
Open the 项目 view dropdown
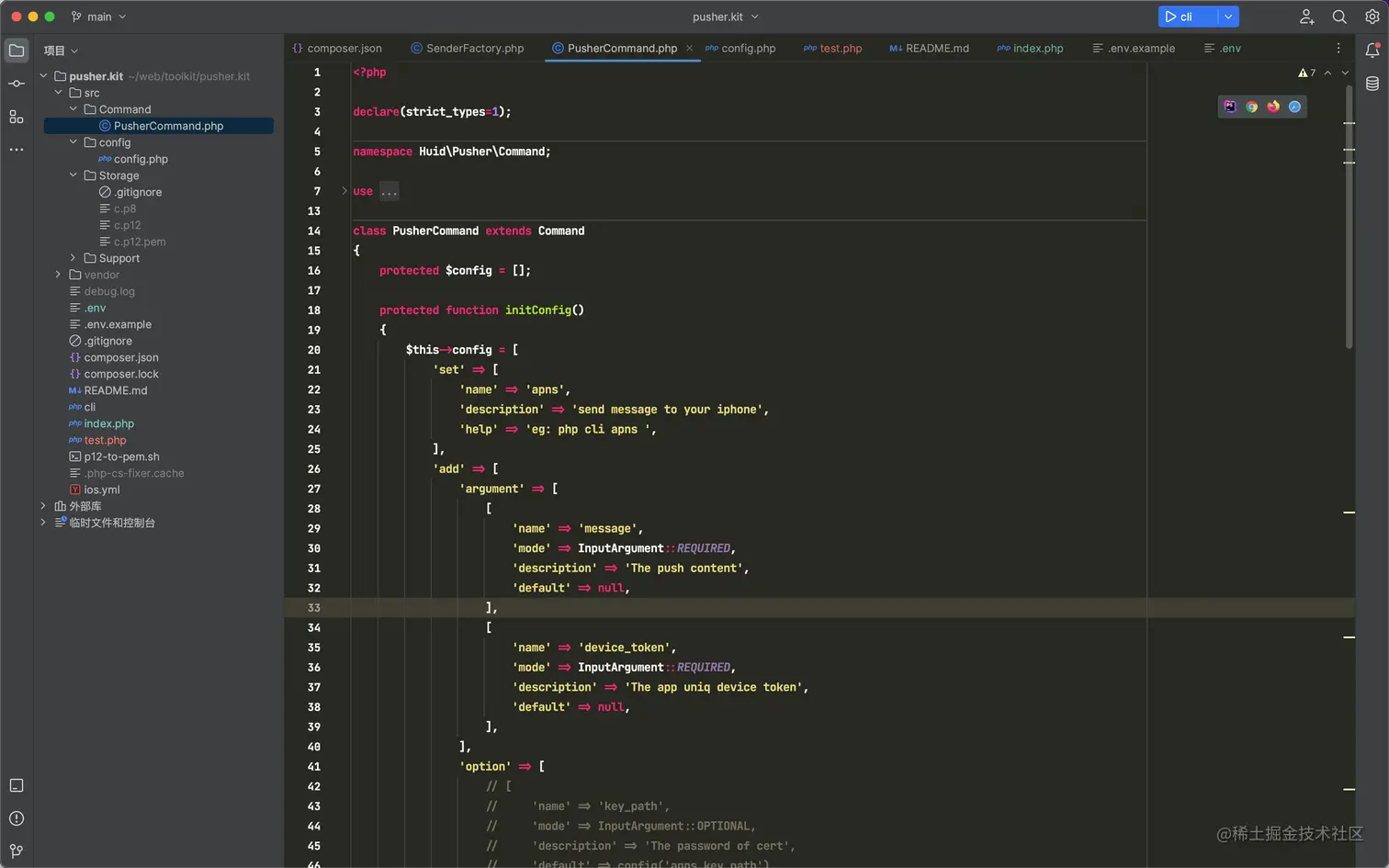click(61, 51)
